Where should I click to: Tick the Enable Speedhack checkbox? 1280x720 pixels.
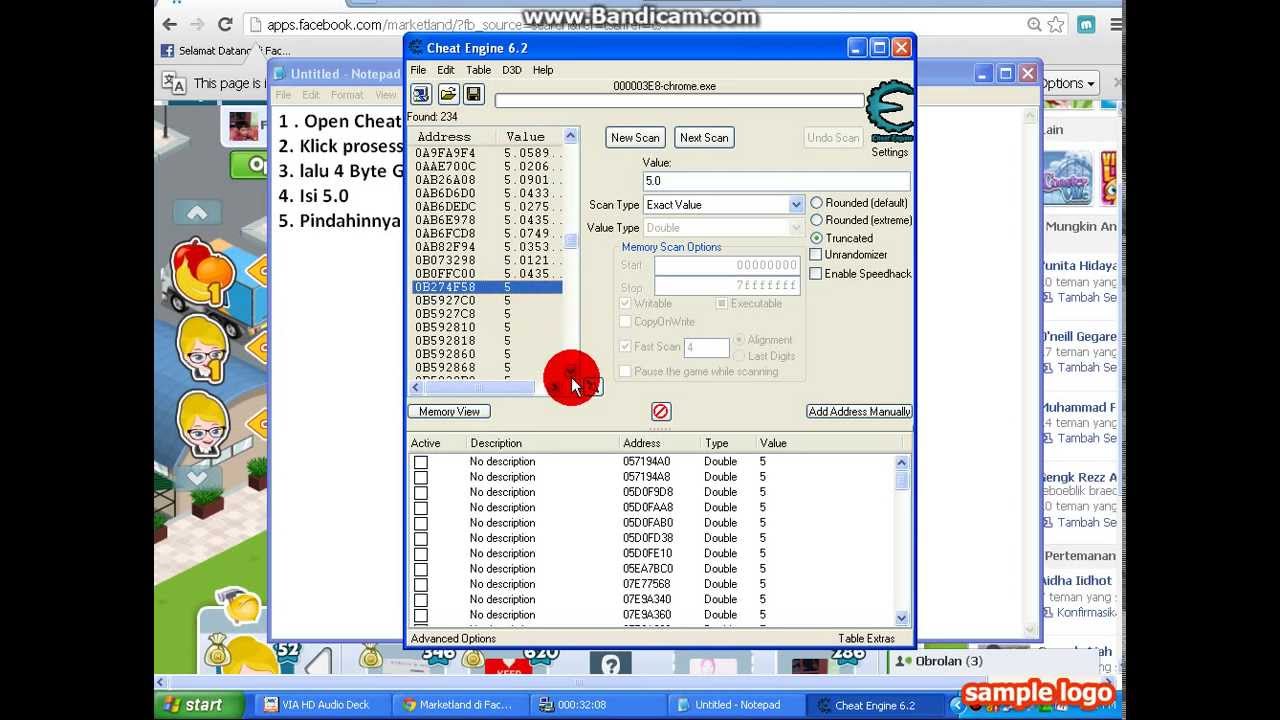(x=816, y=274)
